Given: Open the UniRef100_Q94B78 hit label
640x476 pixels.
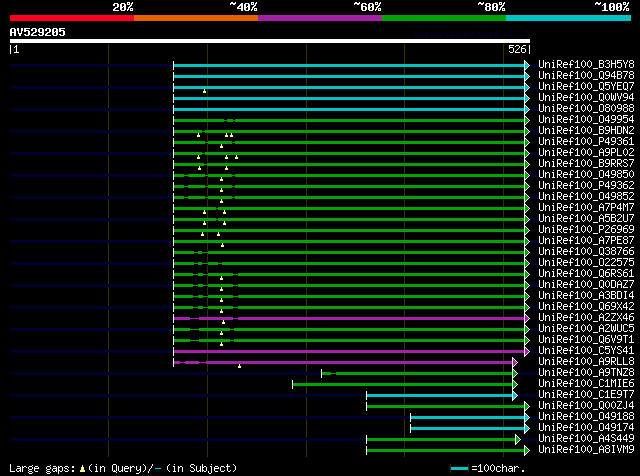Looking at the screenshot, I should pyautogui.click(x=586, y=76).
